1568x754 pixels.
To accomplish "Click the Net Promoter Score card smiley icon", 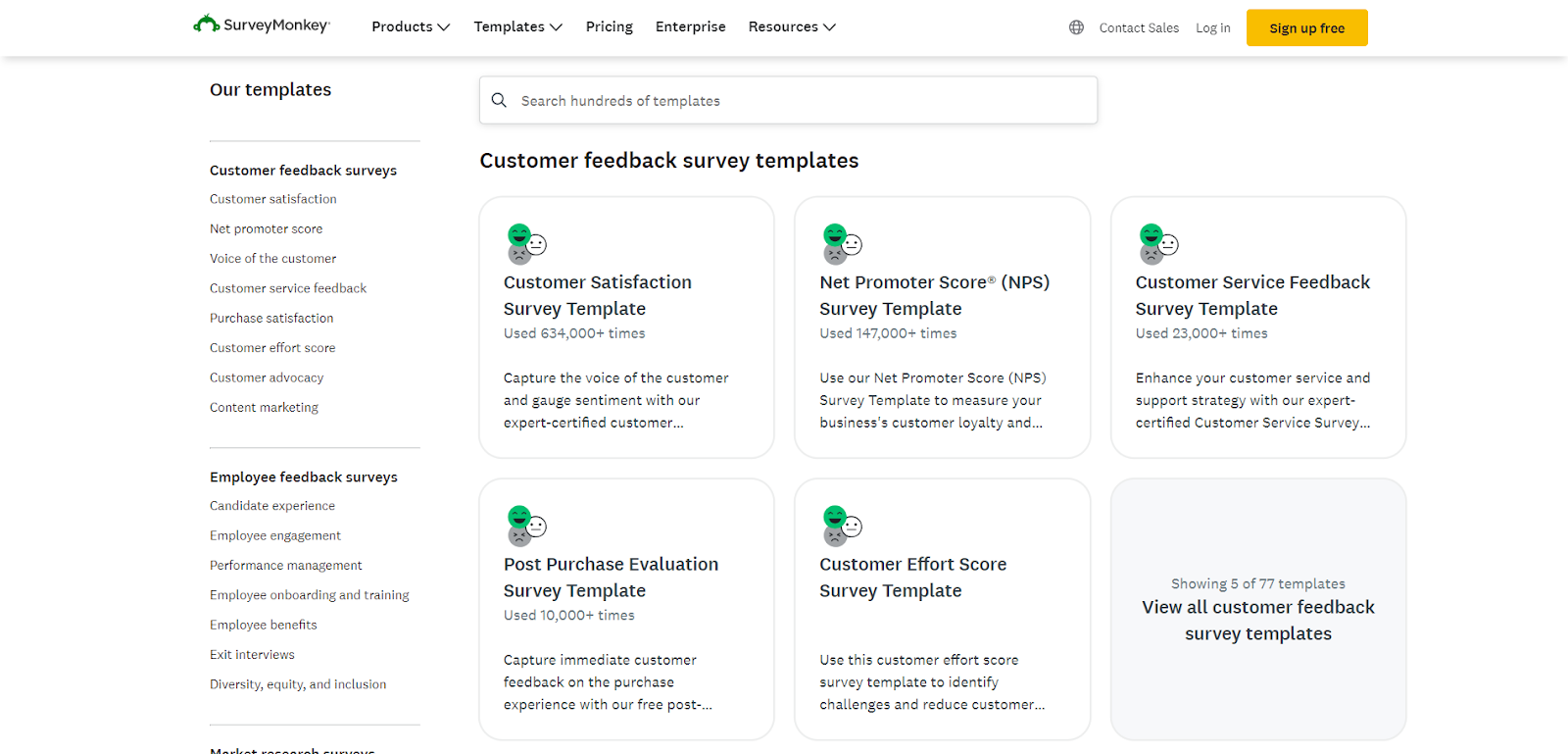I will [x=842, y=244].
